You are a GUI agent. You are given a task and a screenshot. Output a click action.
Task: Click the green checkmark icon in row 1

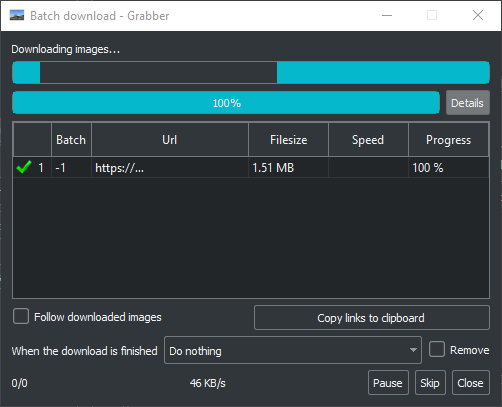24,167
